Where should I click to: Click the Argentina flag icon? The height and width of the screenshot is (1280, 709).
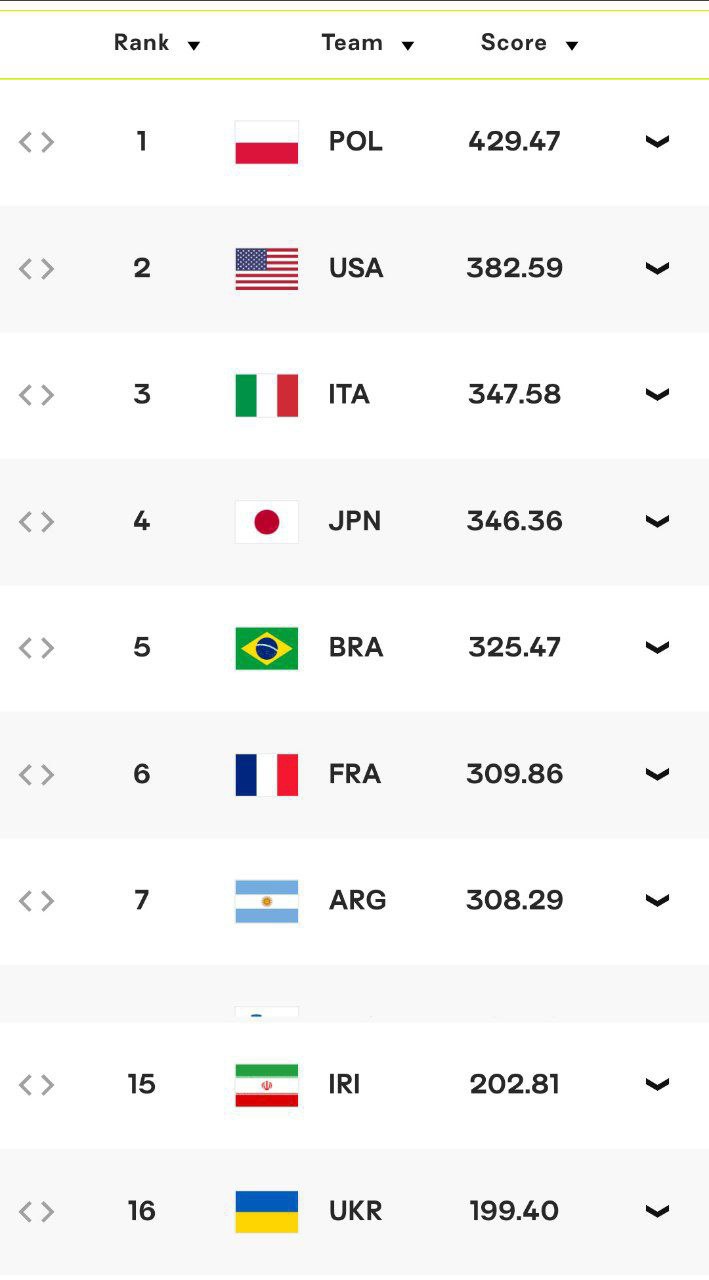(267, 901)
